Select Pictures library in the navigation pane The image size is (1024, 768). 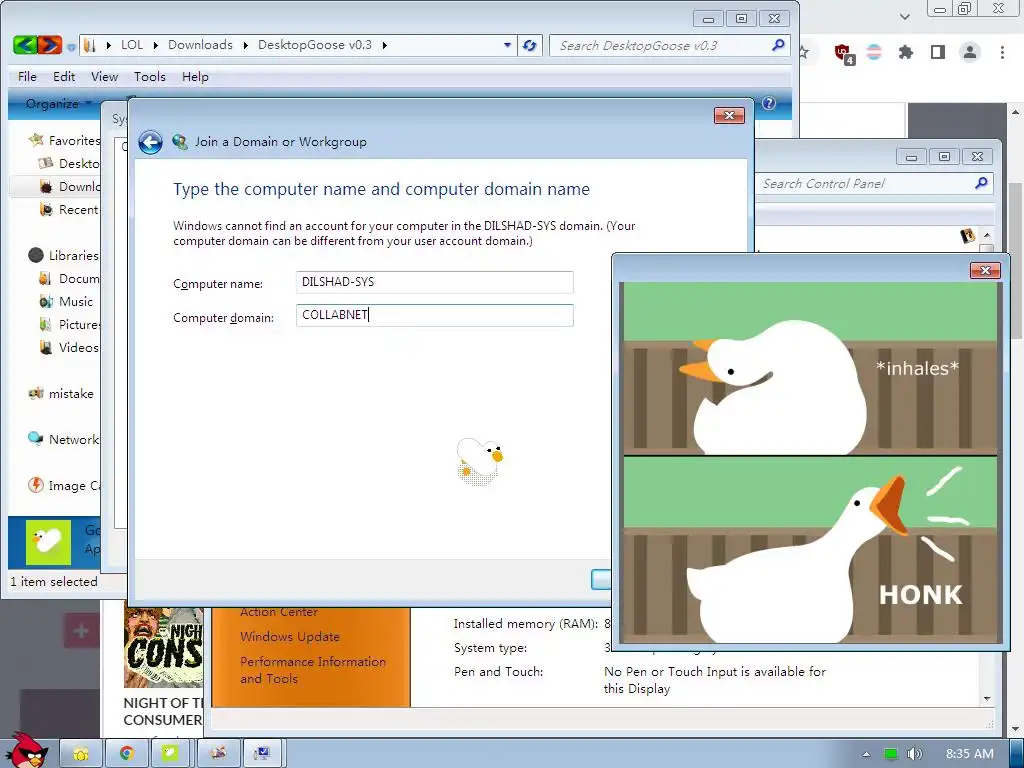69,325
